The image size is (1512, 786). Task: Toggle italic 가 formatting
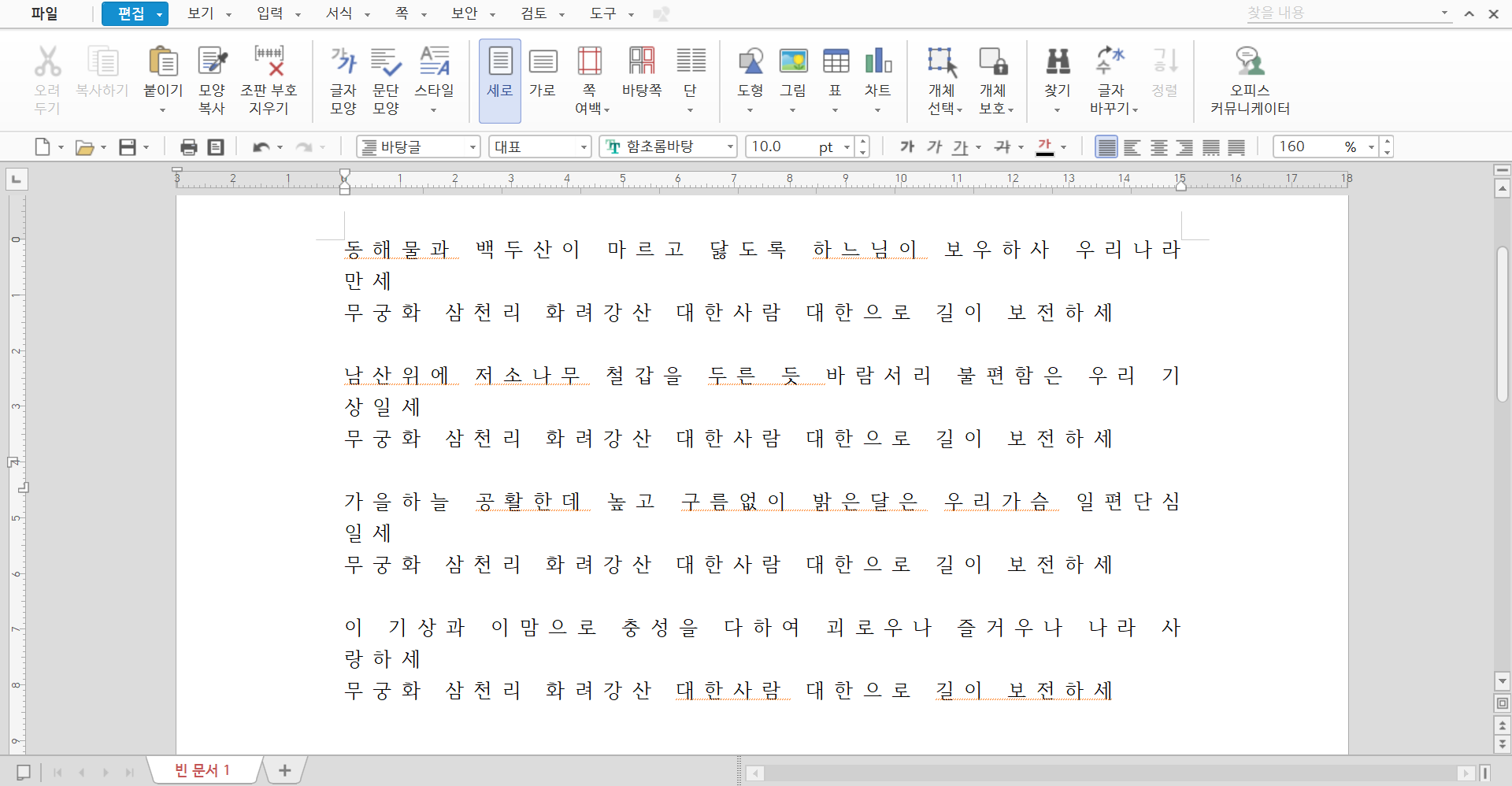coord(934,146)
